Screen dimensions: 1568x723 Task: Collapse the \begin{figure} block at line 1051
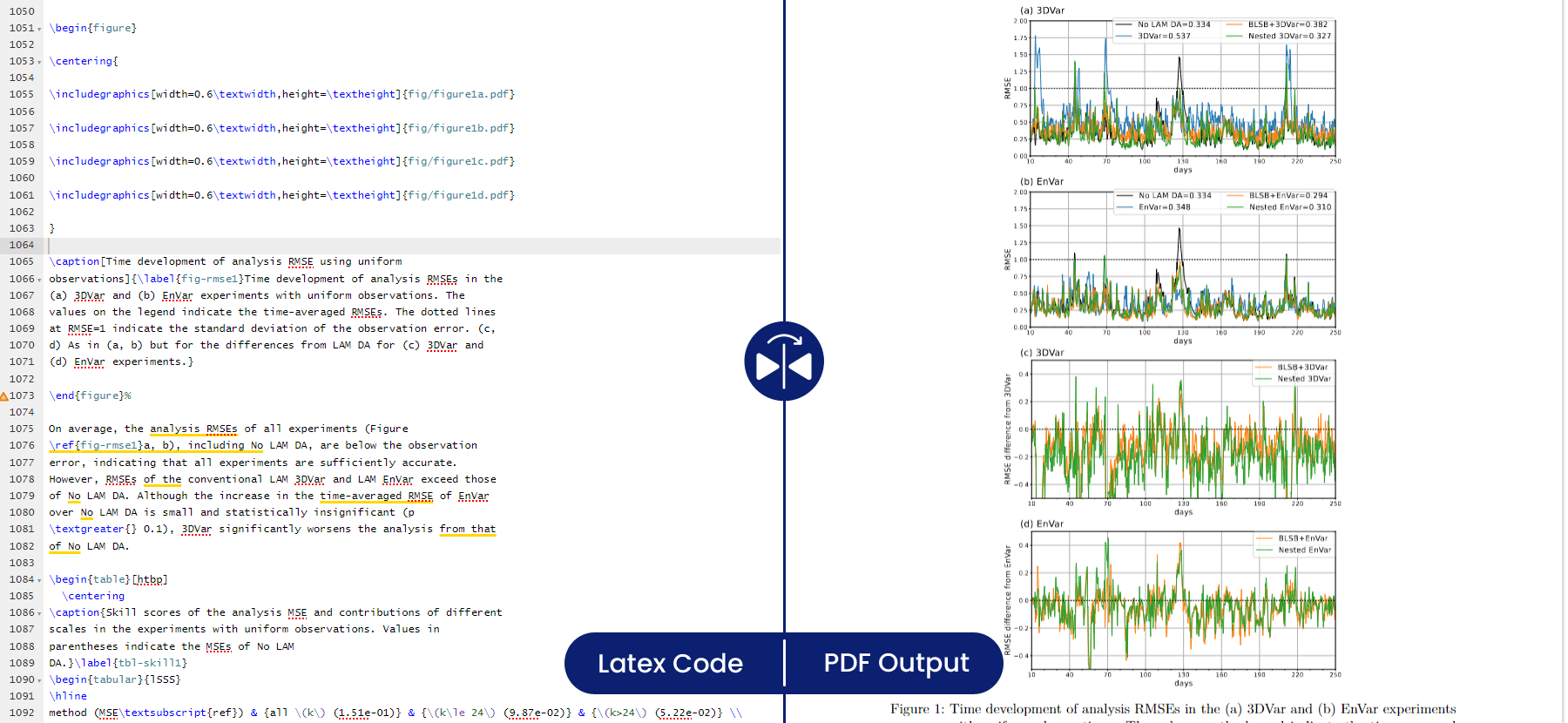(40, 29)
